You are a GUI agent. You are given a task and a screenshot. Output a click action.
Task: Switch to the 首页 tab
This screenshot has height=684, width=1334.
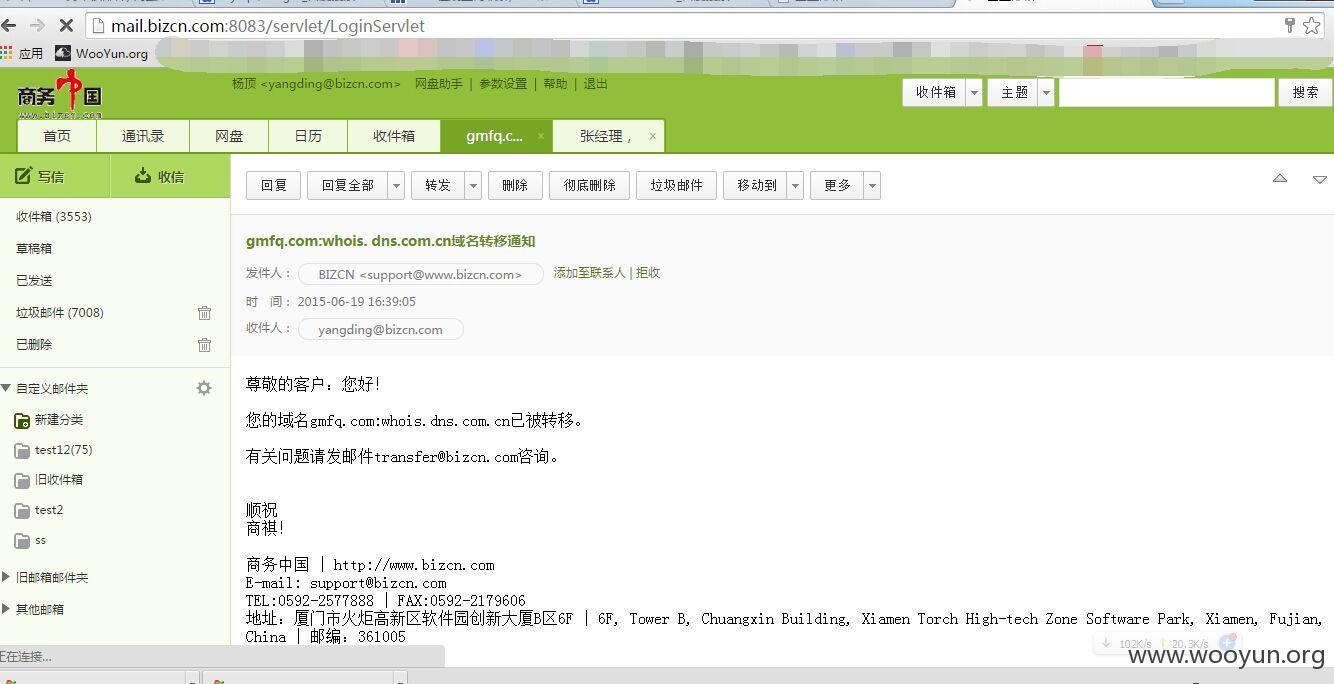click(57, 136)
